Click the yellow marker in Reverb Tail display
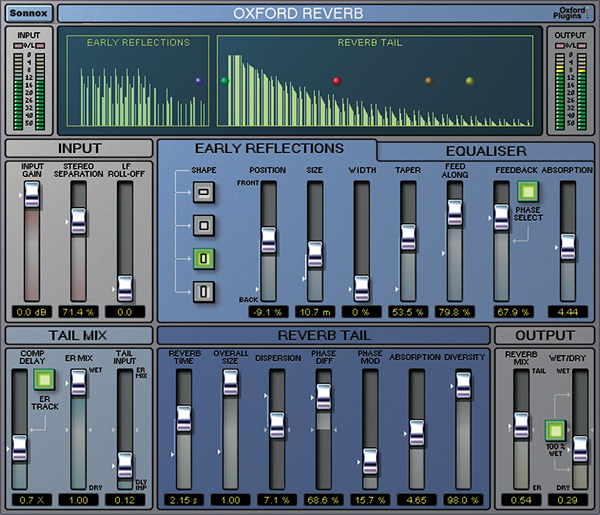This screenshot has width=600, height=515. pyautogui.click(x=470, y=80)
